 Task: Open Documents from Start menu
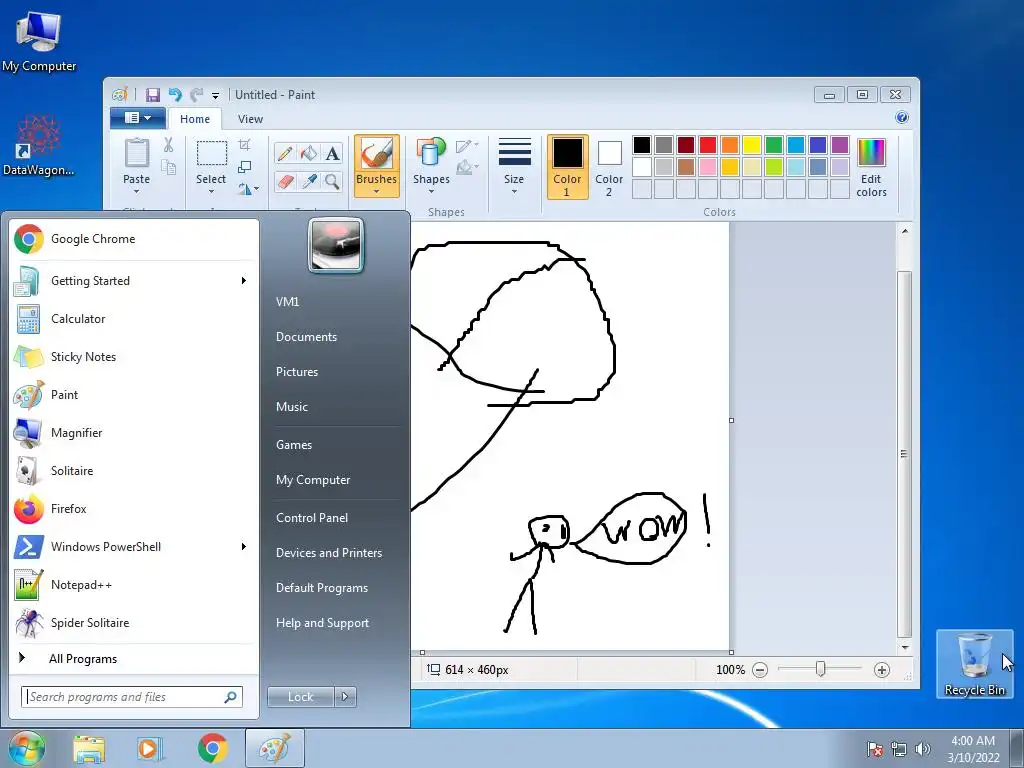click(x=306, y=337)
